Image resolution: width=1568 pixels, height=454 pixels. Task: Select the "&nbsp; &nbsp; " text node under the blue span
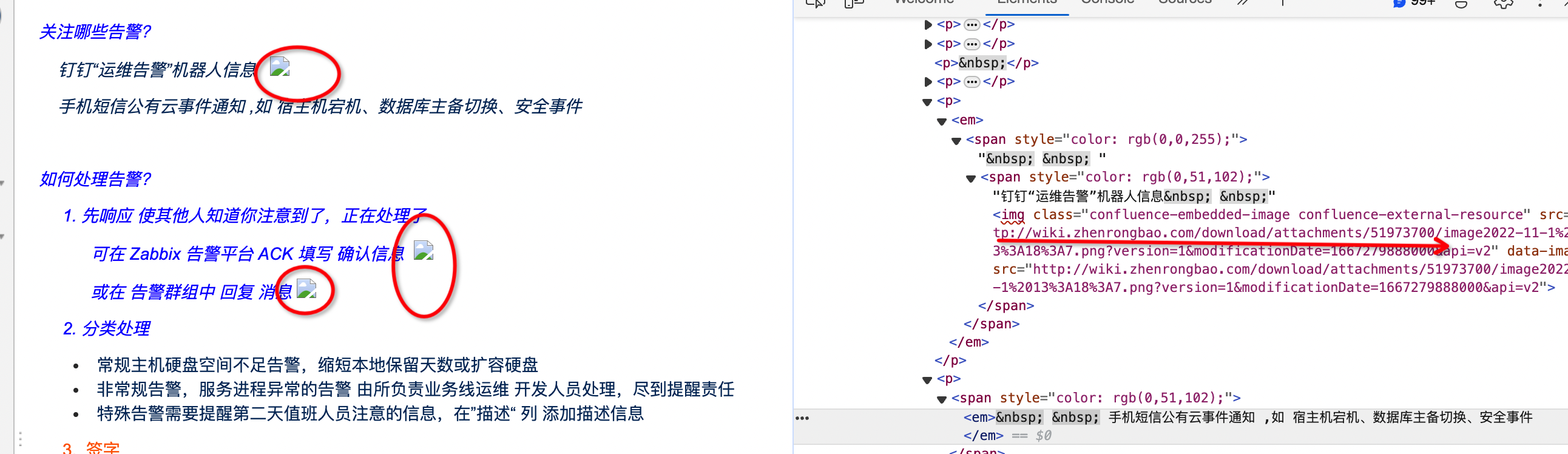click(x=1042, y=159)
